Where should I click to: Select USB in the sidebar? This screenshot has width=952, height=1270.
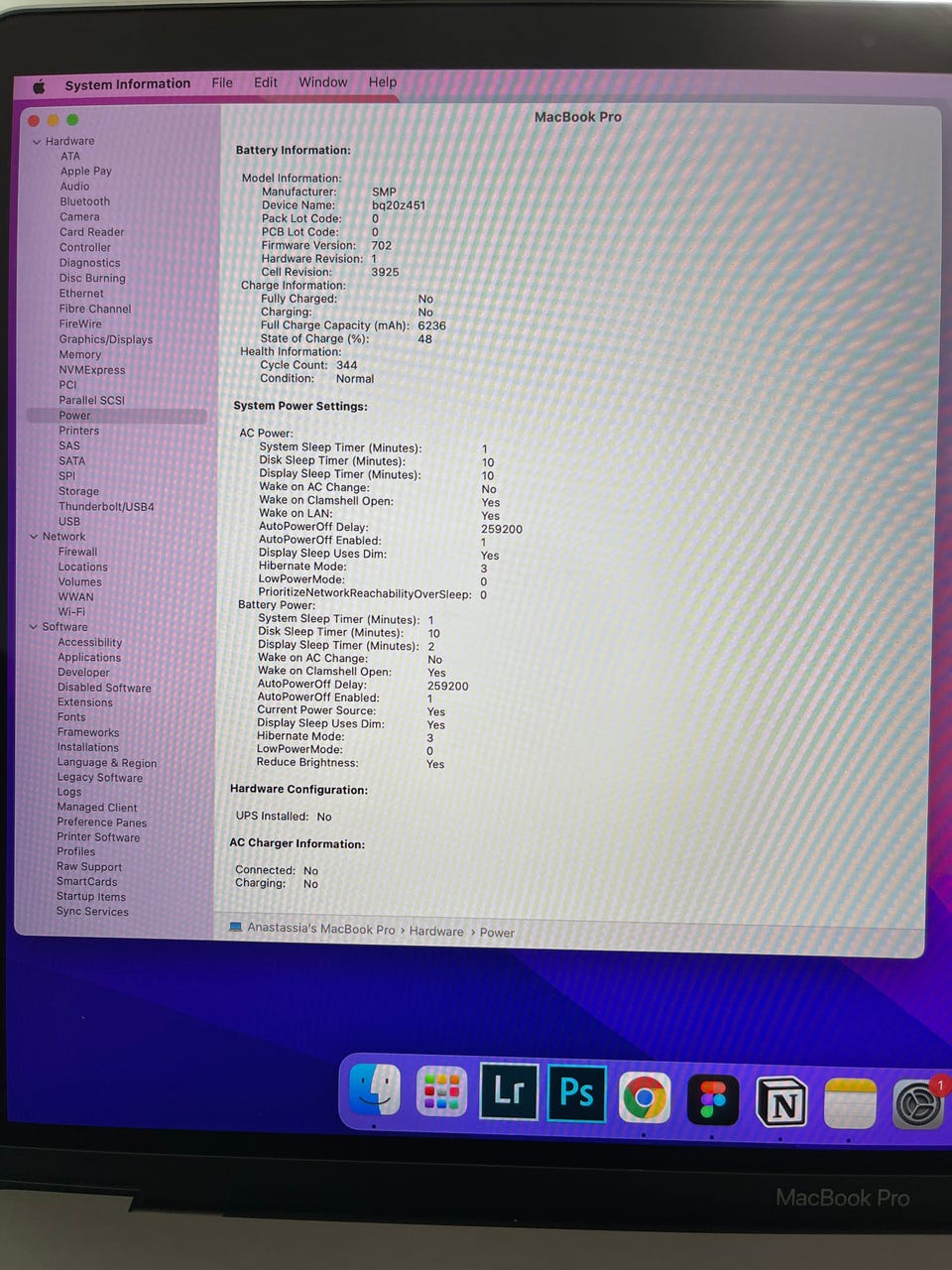point(69,521)
